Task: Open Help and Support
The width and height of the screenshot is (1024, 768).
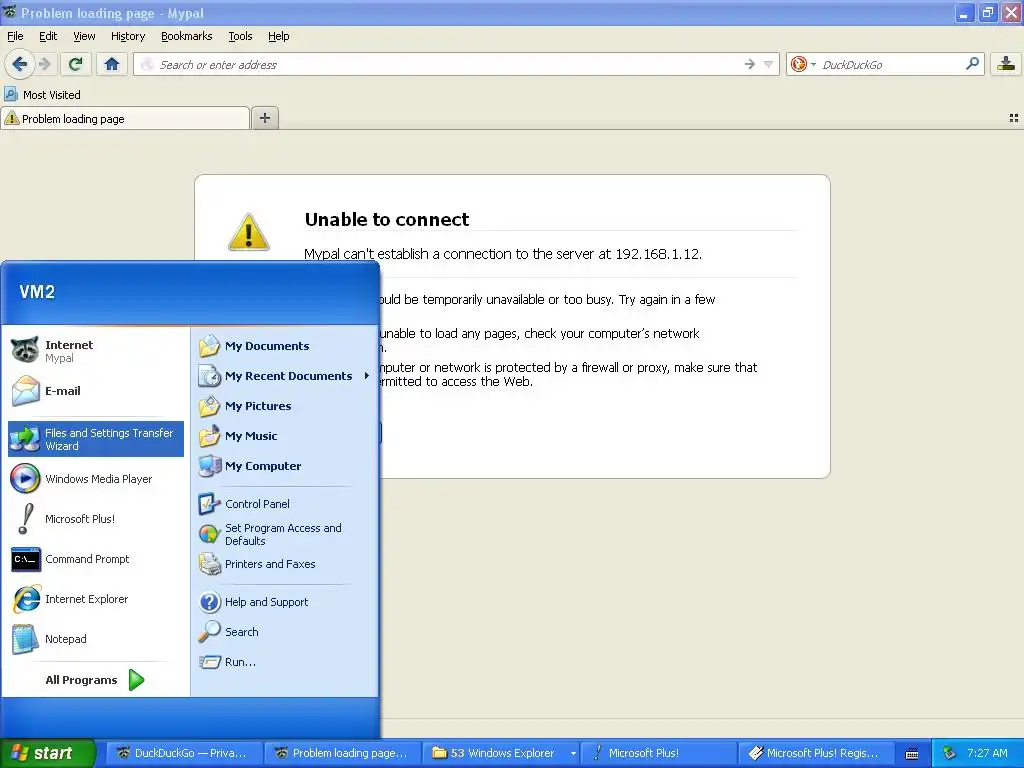Action: [284, 601]
